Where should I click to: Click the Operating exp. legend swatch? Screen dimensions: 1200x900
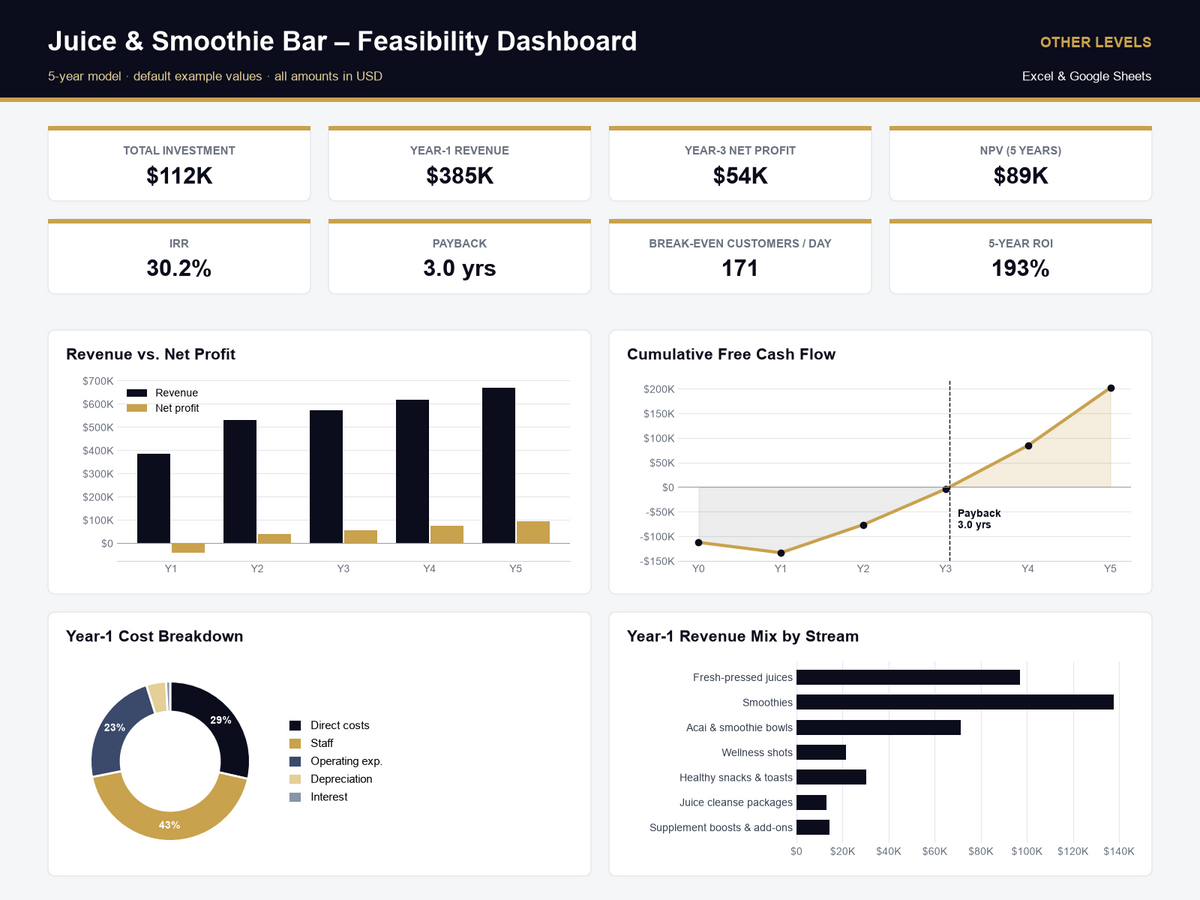(x=295, y=761)
